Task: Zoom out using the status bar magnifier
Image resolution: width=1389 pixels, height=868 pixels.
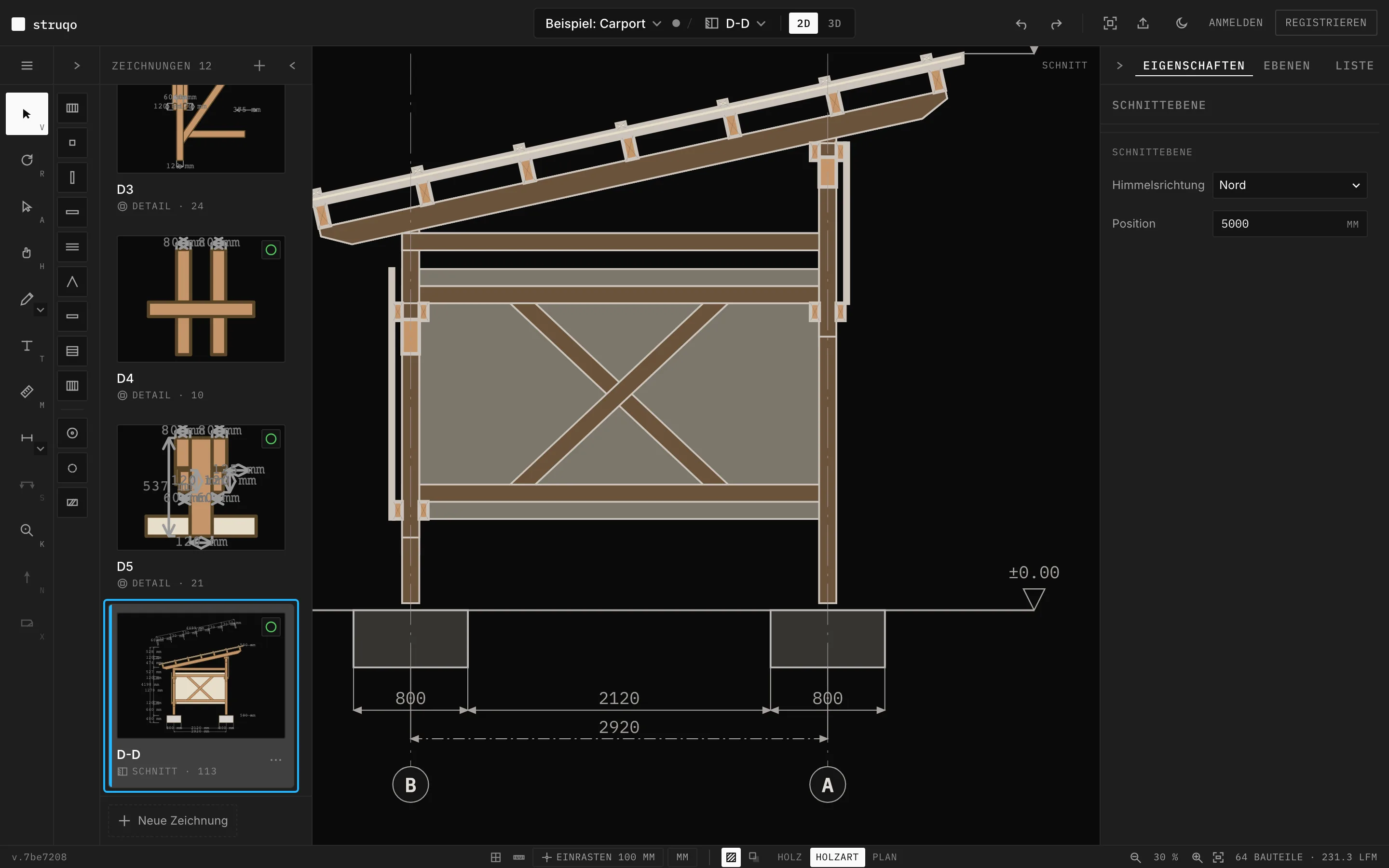Action: click(1135, 857)
